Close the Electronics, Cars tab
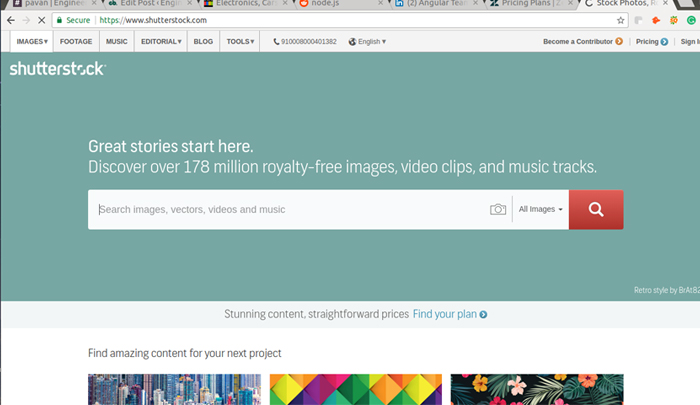700x405 pixels. (285, 3)
